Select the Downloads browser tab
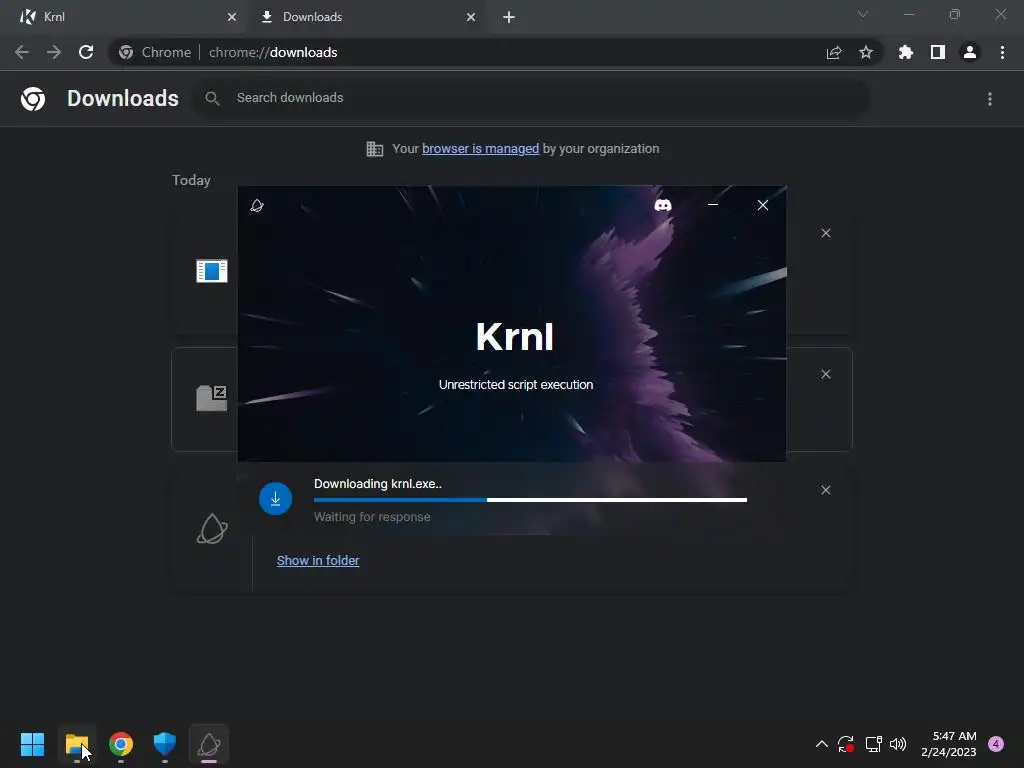This screenshot has height=768, width=1024. tap(367, 17)
